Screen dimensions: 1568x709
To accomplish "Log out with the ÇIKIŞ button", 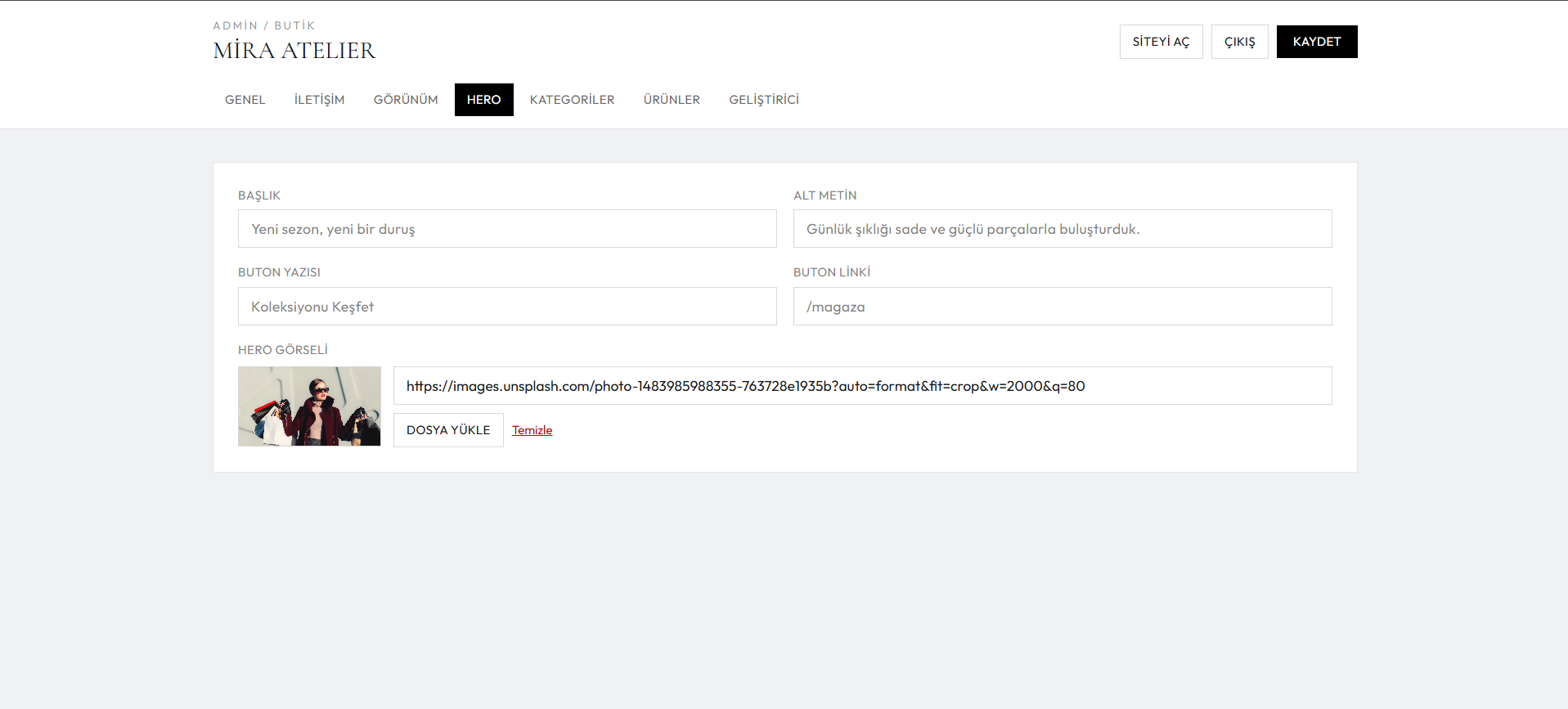I will point(1239,42).
